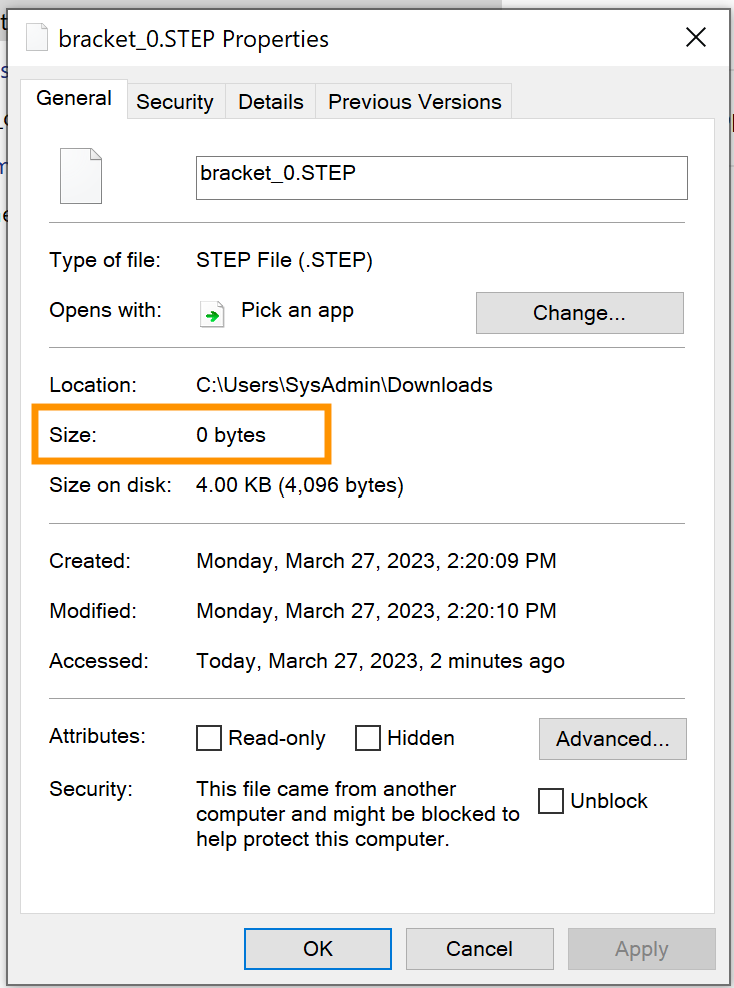Switch to the Previous Versions tab

click(x=414, y=101)
